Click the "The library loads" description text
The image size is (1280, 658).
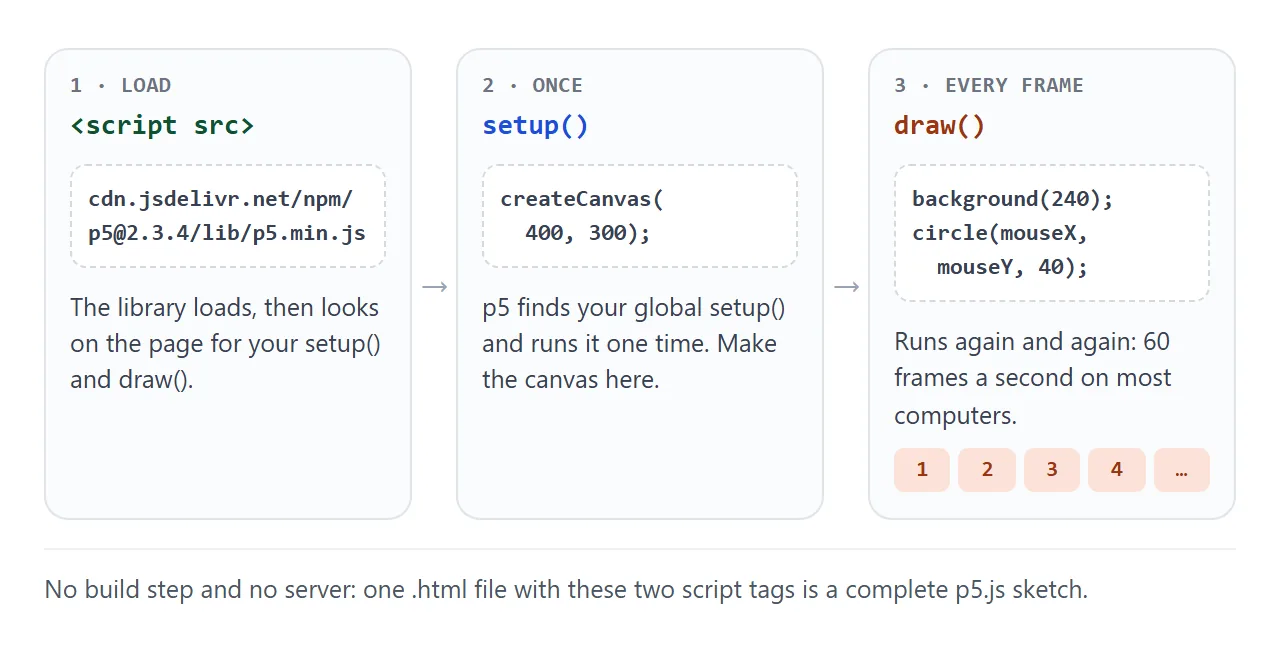pos(225,344)
